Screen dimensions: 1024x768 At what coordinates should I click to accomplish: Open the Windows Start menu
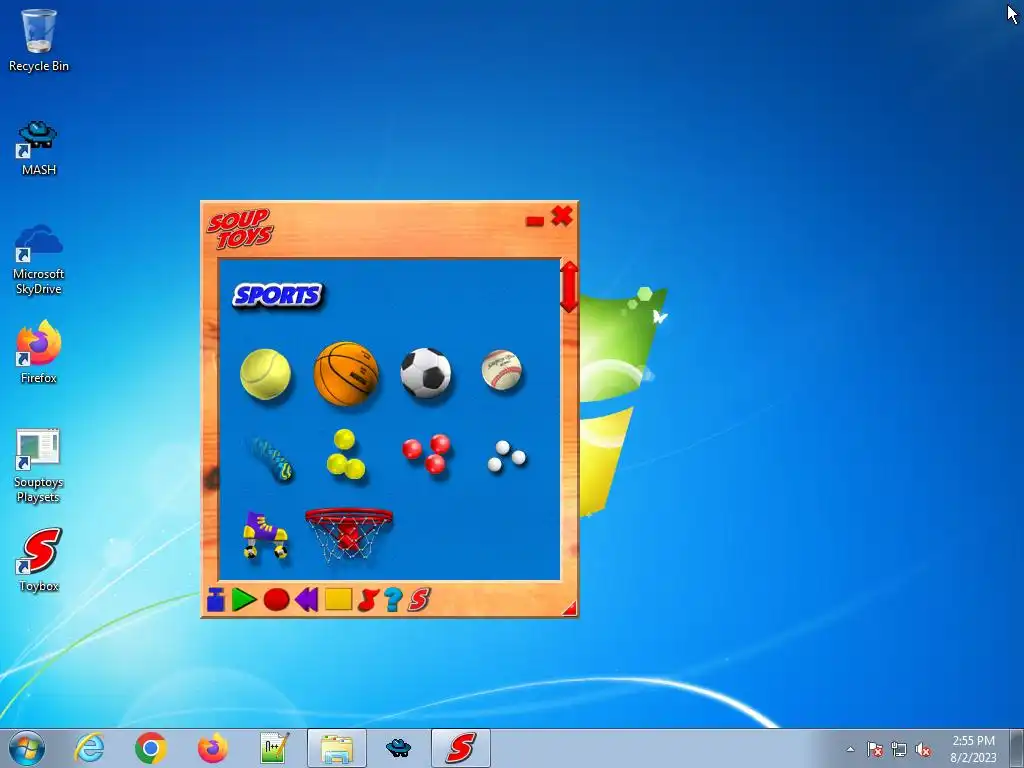click(27, 748)
